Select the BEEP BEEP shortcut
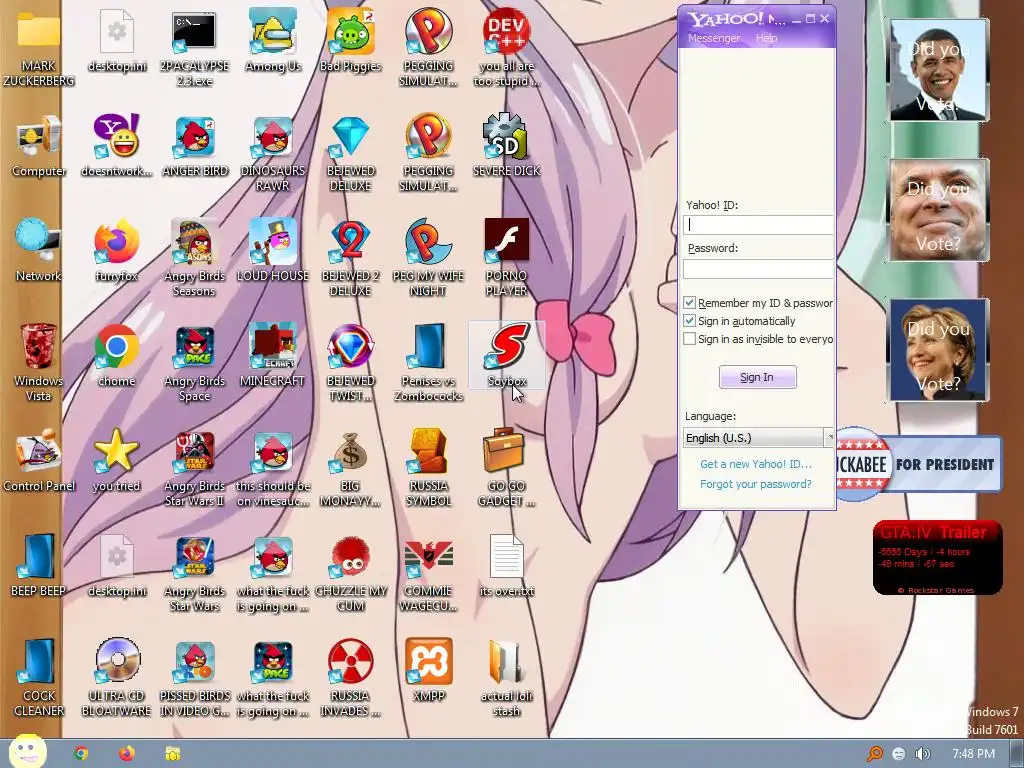The height and width of the screenshot is (768, 1024). pyautogui.click(x=39, y=566)
